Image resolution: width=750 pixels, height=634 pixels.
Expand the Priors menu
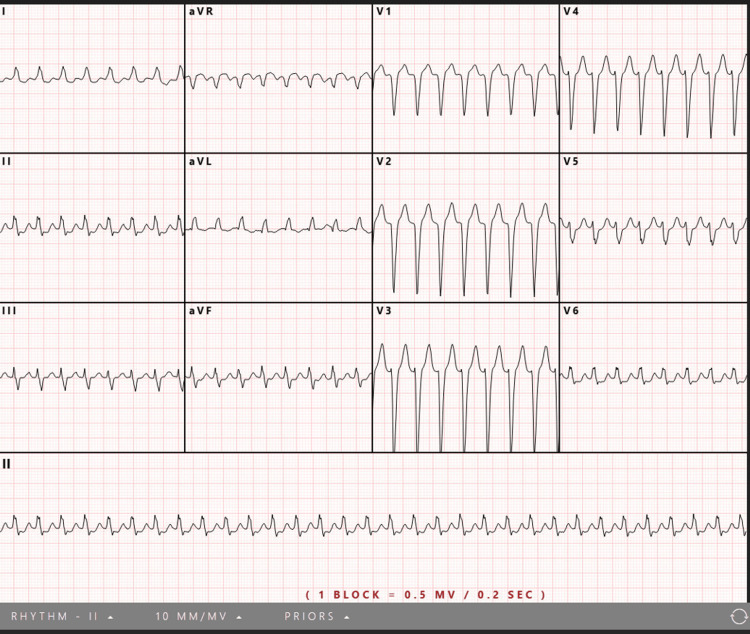[x=316, y=616]
